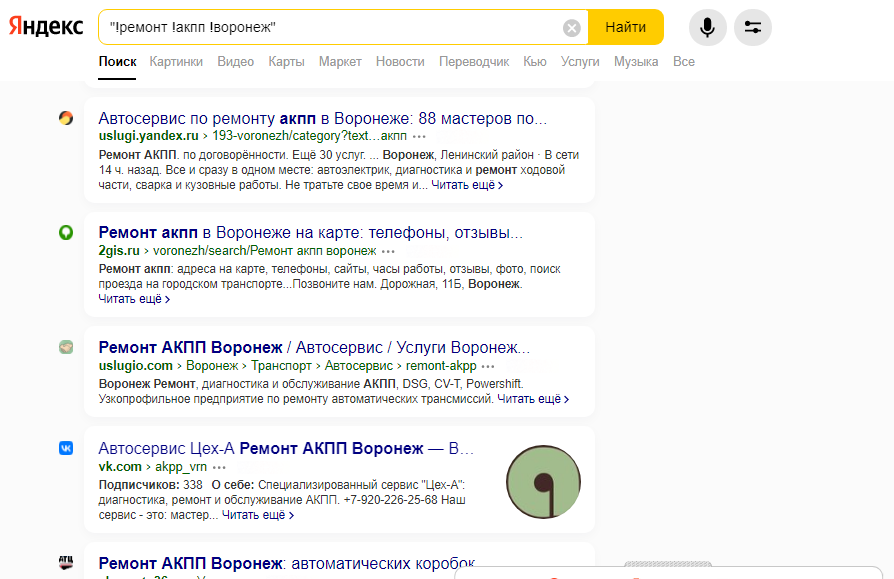This screenshot has width=894, height=579.
Task: Click the uslugio.com result favicon
Action: [66, 347]
